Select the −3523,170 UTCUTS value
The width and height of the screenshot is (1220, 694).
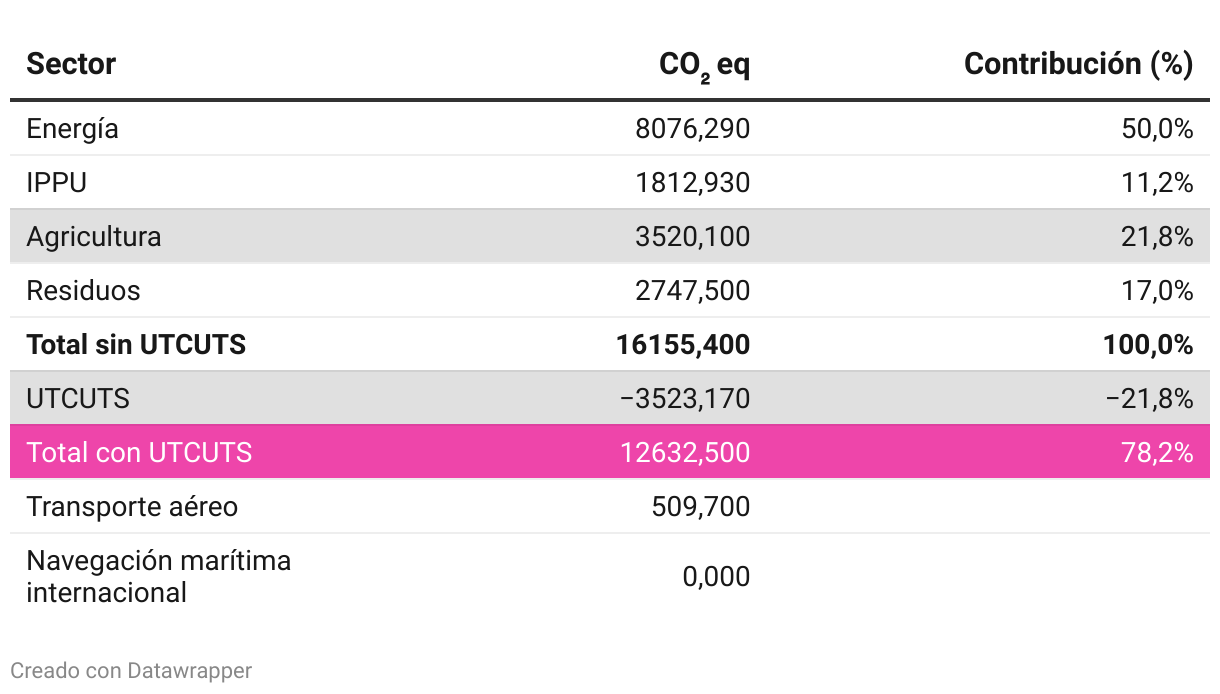point(685,399)
